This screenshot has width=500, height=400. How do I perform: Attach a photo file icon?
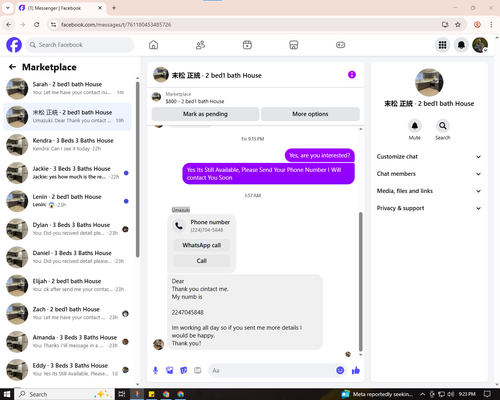coord(170,370)
